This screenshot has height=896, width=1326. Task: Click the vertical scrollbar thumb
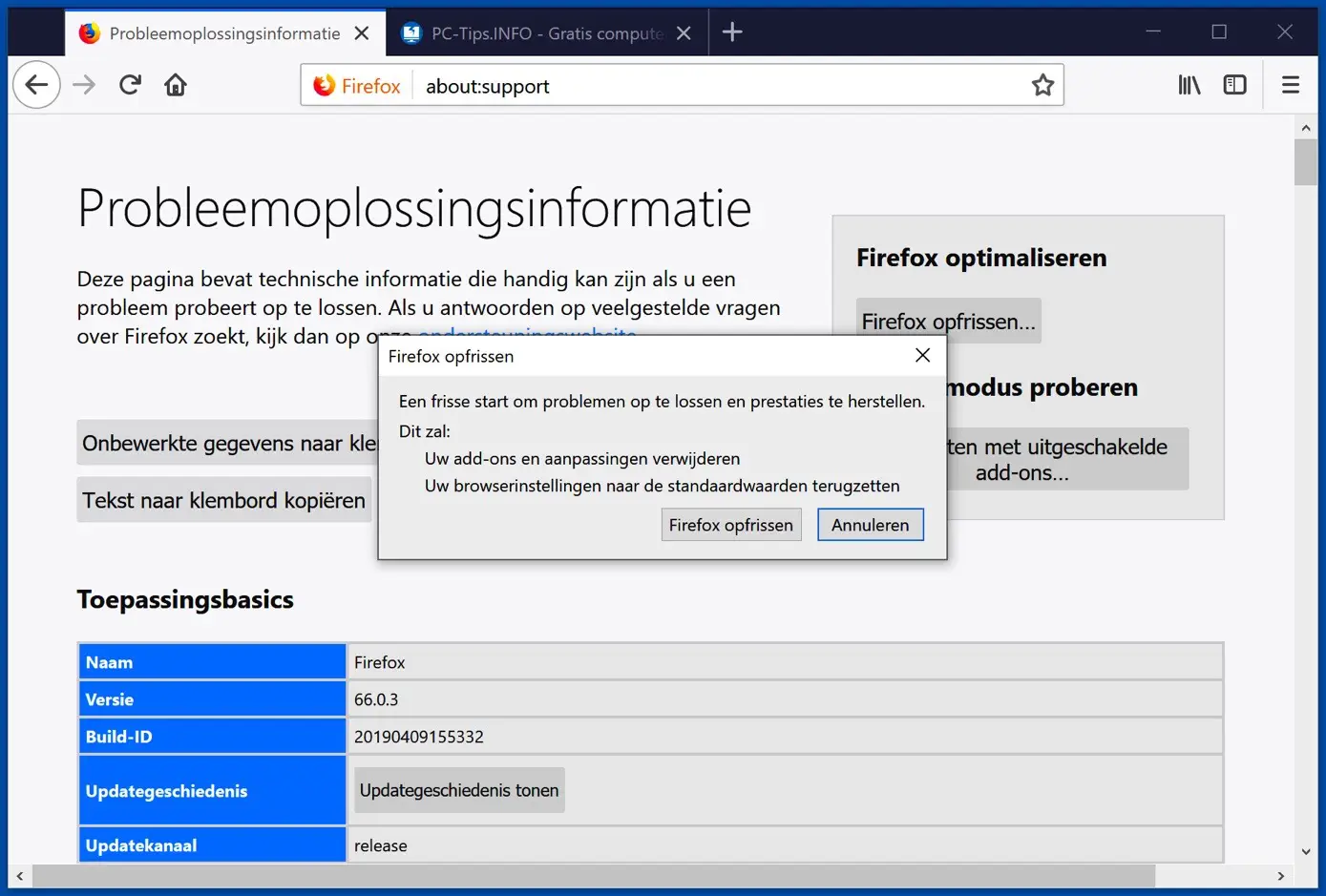pos(1306,162)
